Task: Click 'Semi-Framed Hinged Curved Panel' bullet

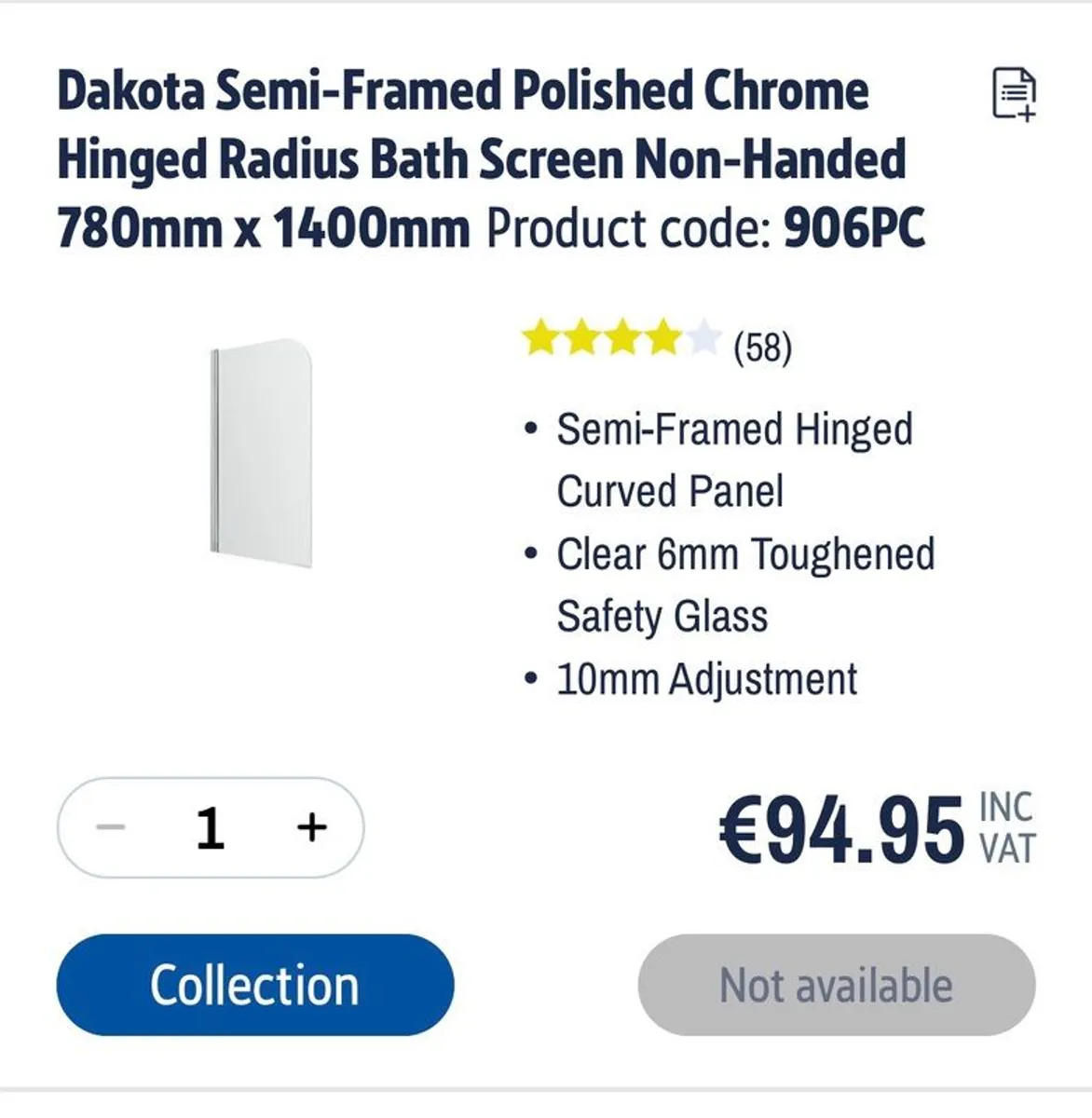Action: pyautogui.click(x=734, y=460)
